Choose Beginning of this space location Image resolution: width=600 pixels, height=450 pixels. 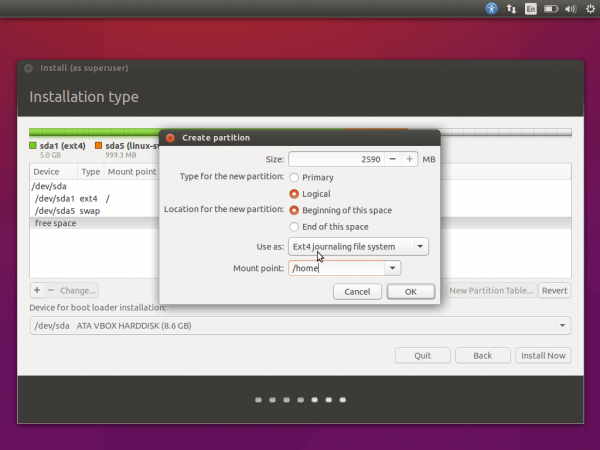(294, 211)
